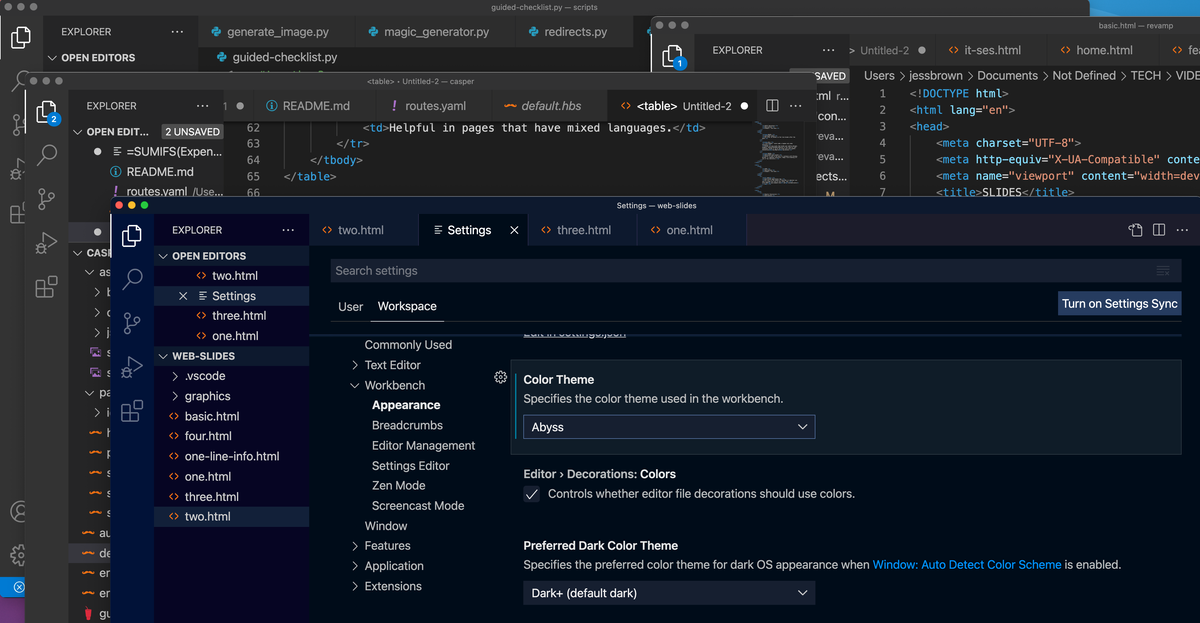Open Explorer ellipsis menu in web-slides window
The height and width of the screenshot is (623, 1200).
pyautogui.click(x=288, y=230)
